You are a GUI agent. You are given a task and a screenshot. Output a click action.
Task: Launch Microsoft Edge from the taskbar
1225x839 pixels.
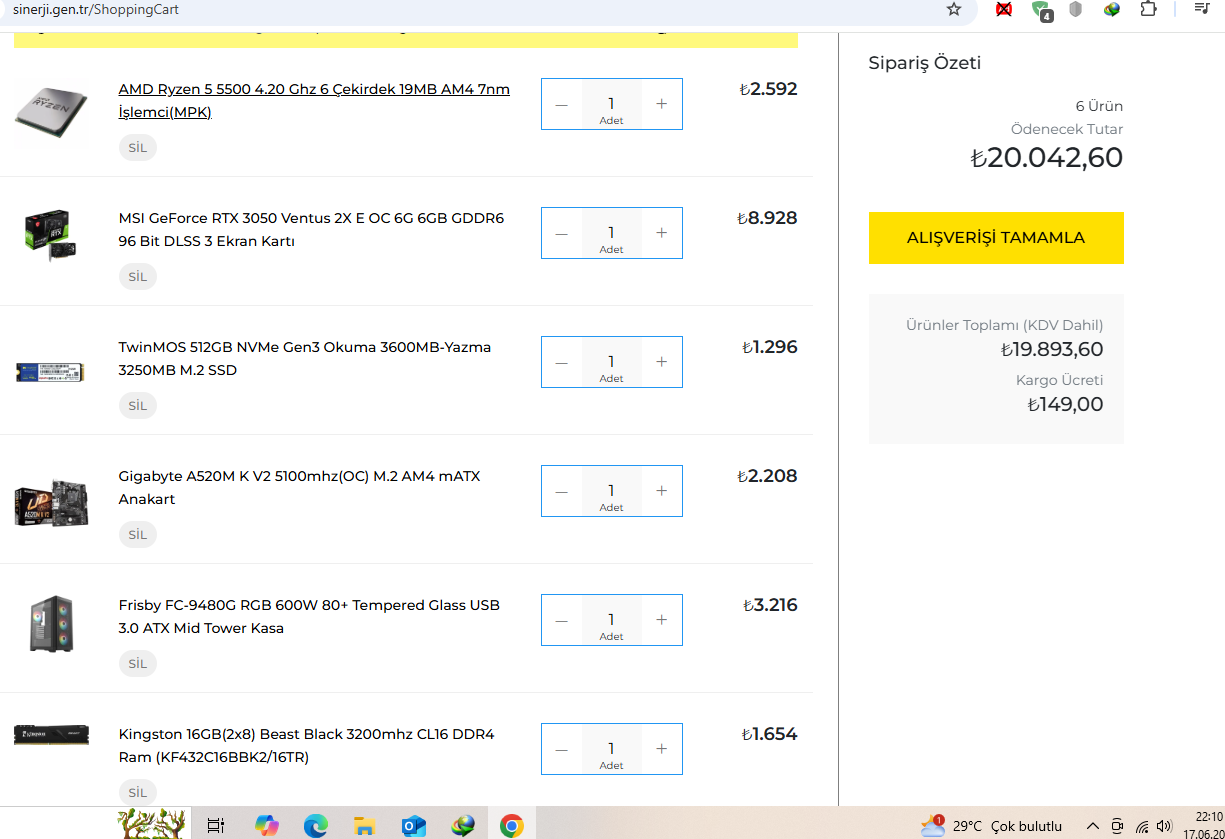316,825
